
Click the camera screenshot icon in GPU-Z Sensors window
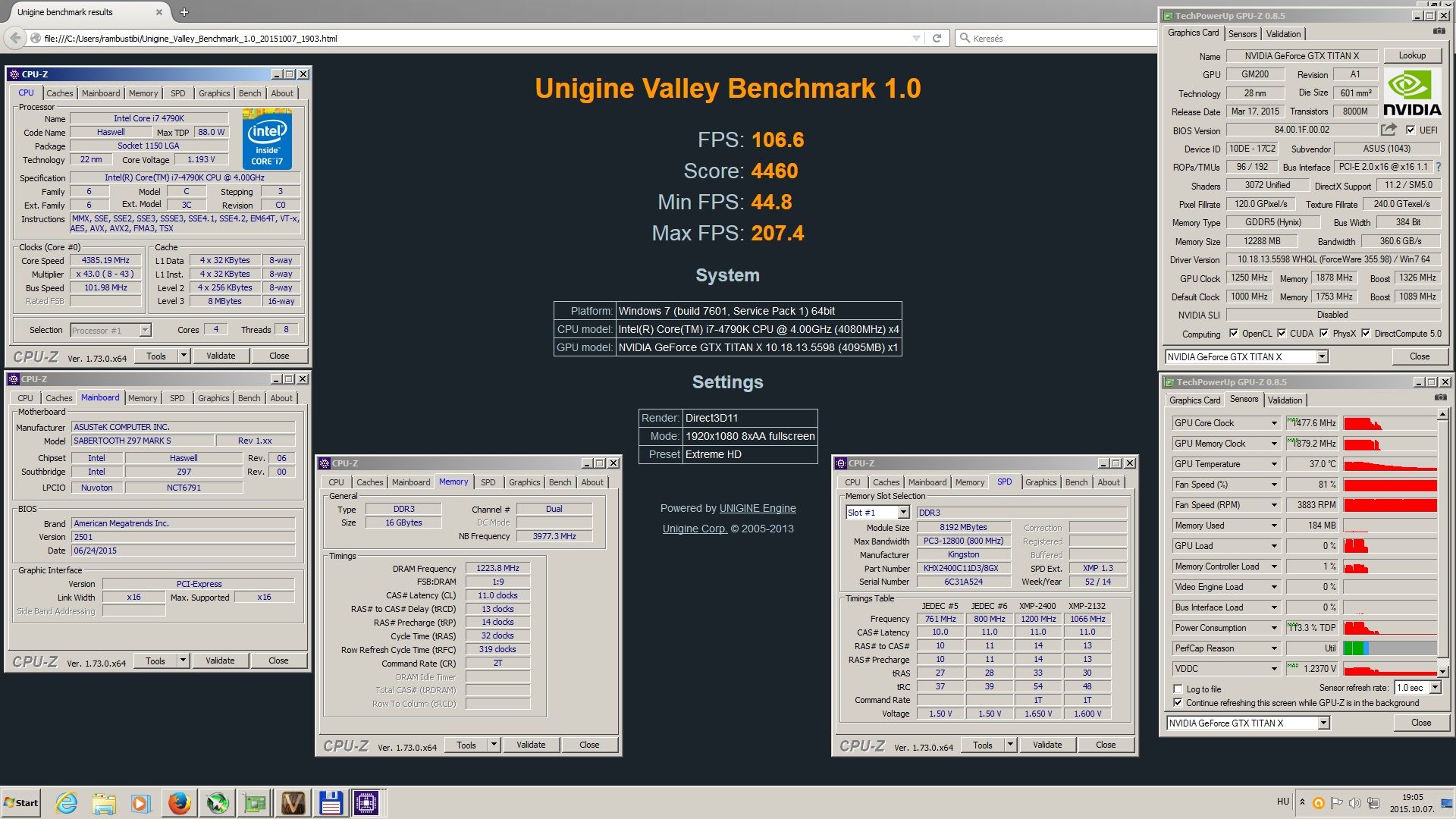coord(1440,398)
